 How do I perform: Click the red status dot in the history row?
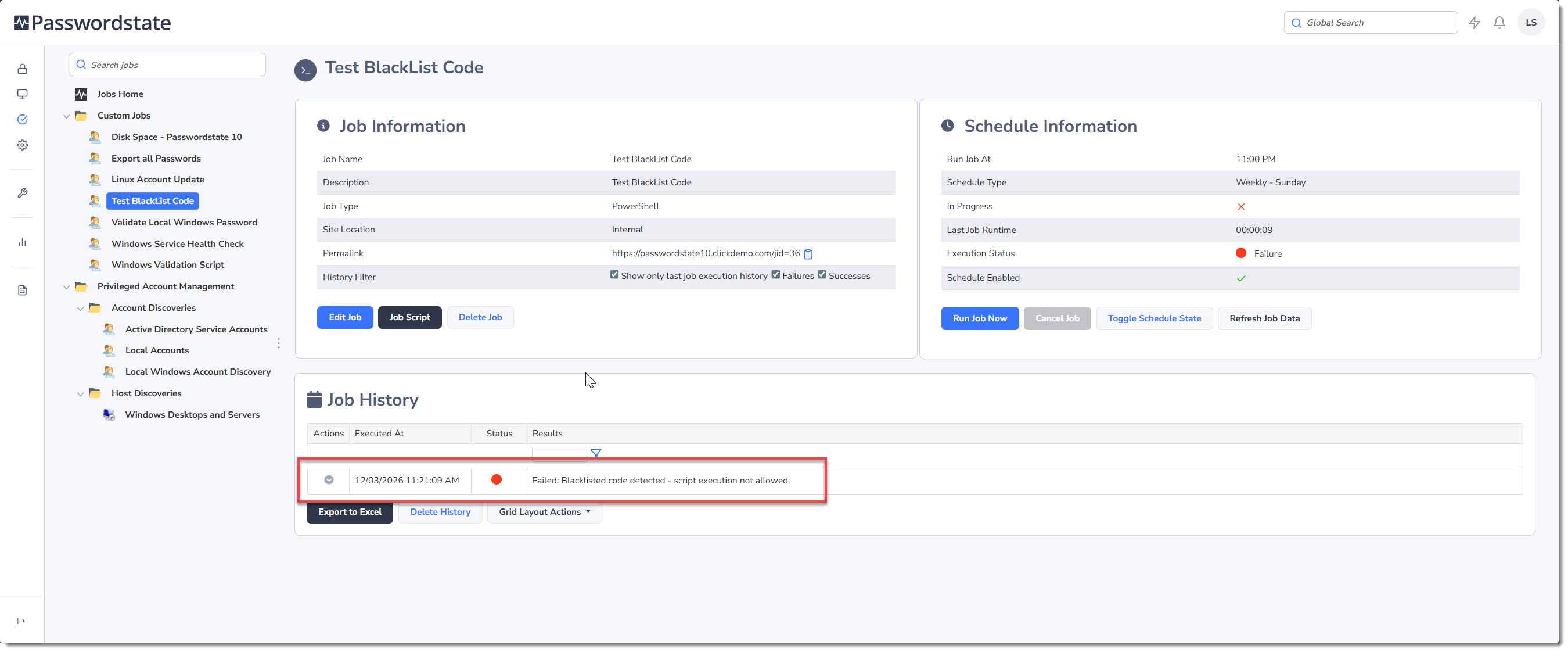pos(497,480)
